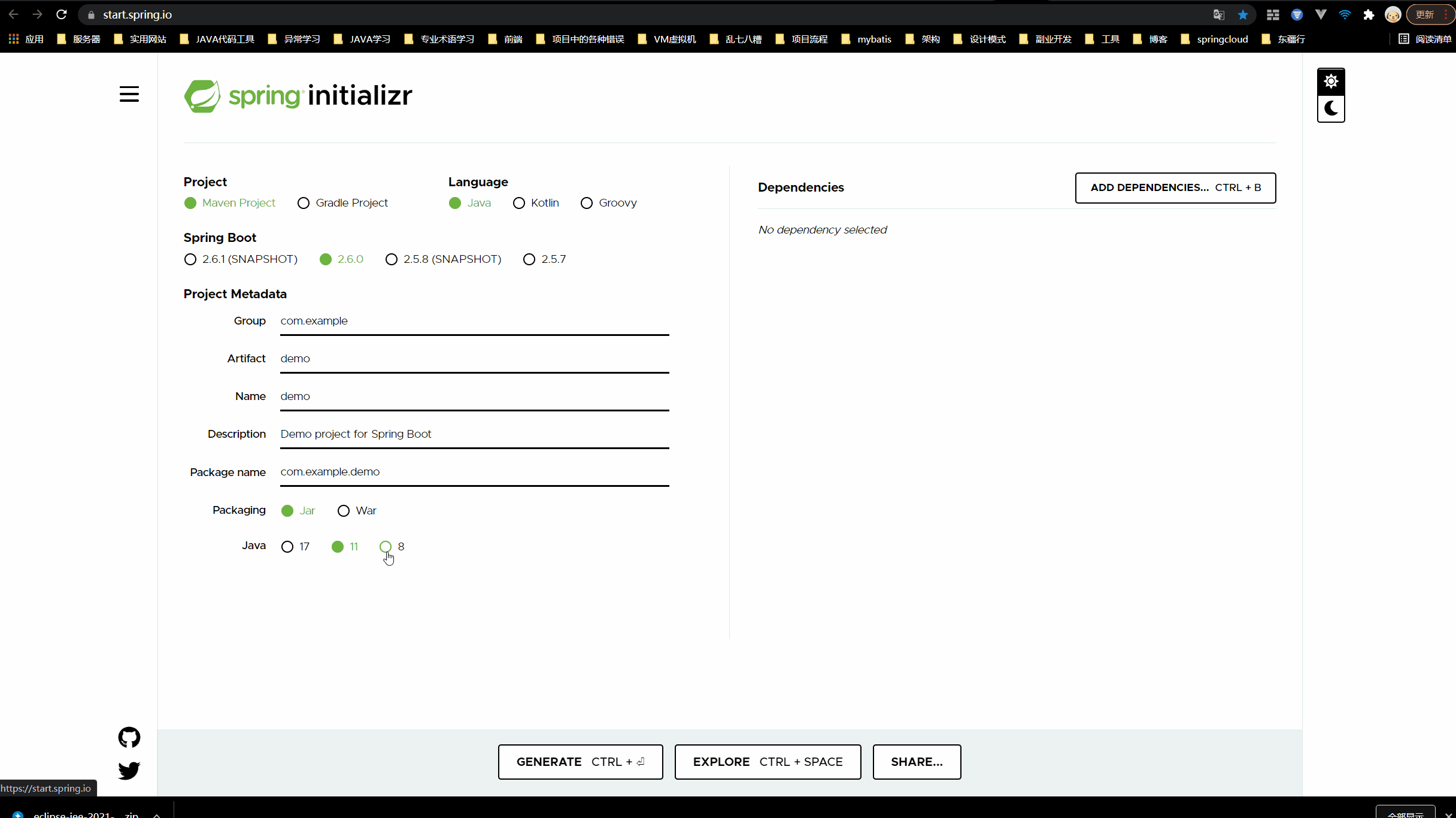Open the browser profile avatar
The image size is (1456, 818).
pyautogui.click(x=1393, y=14)
